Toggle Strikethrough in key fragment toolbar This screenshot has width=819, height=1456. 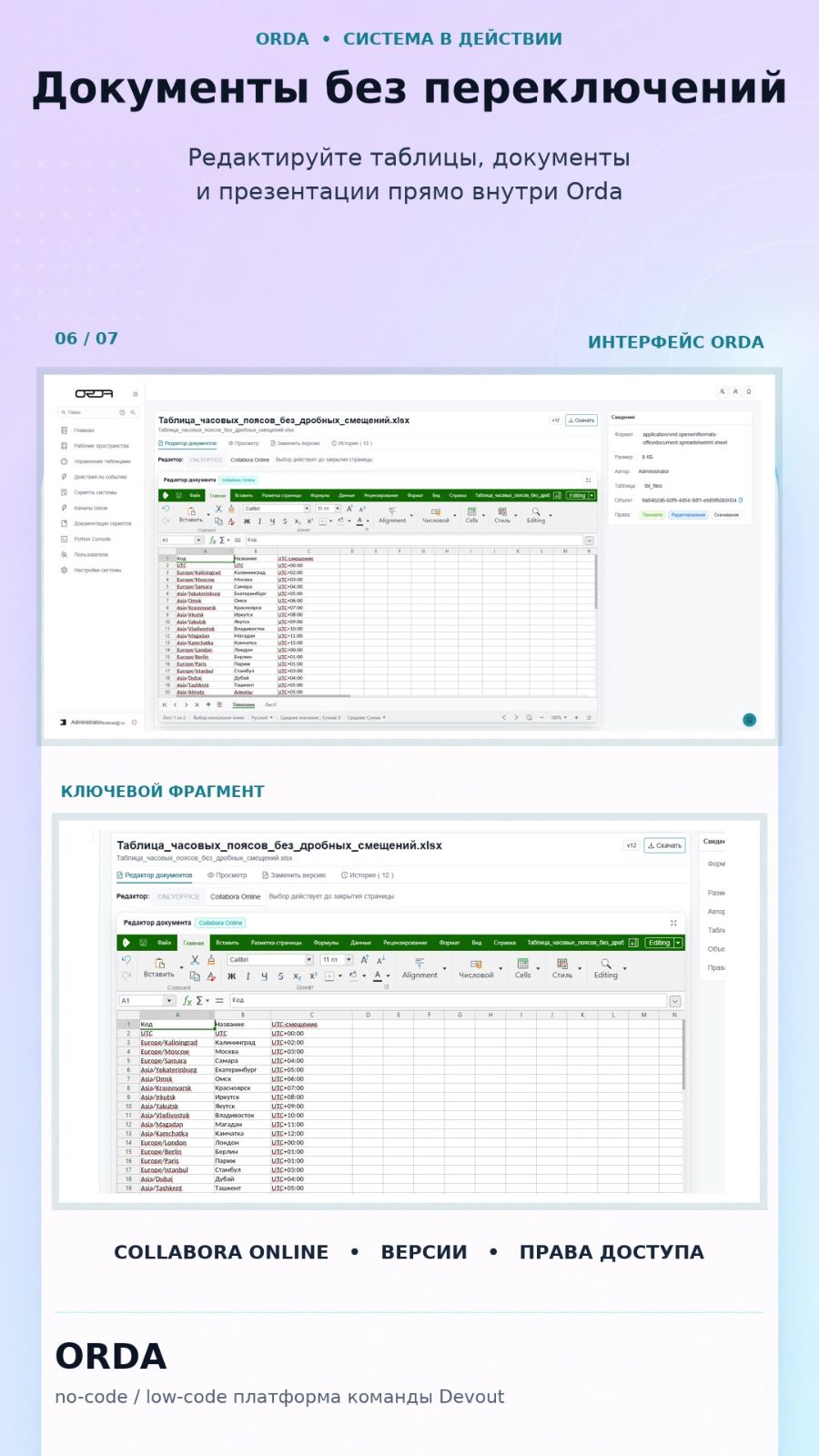(x=280, y=976)
